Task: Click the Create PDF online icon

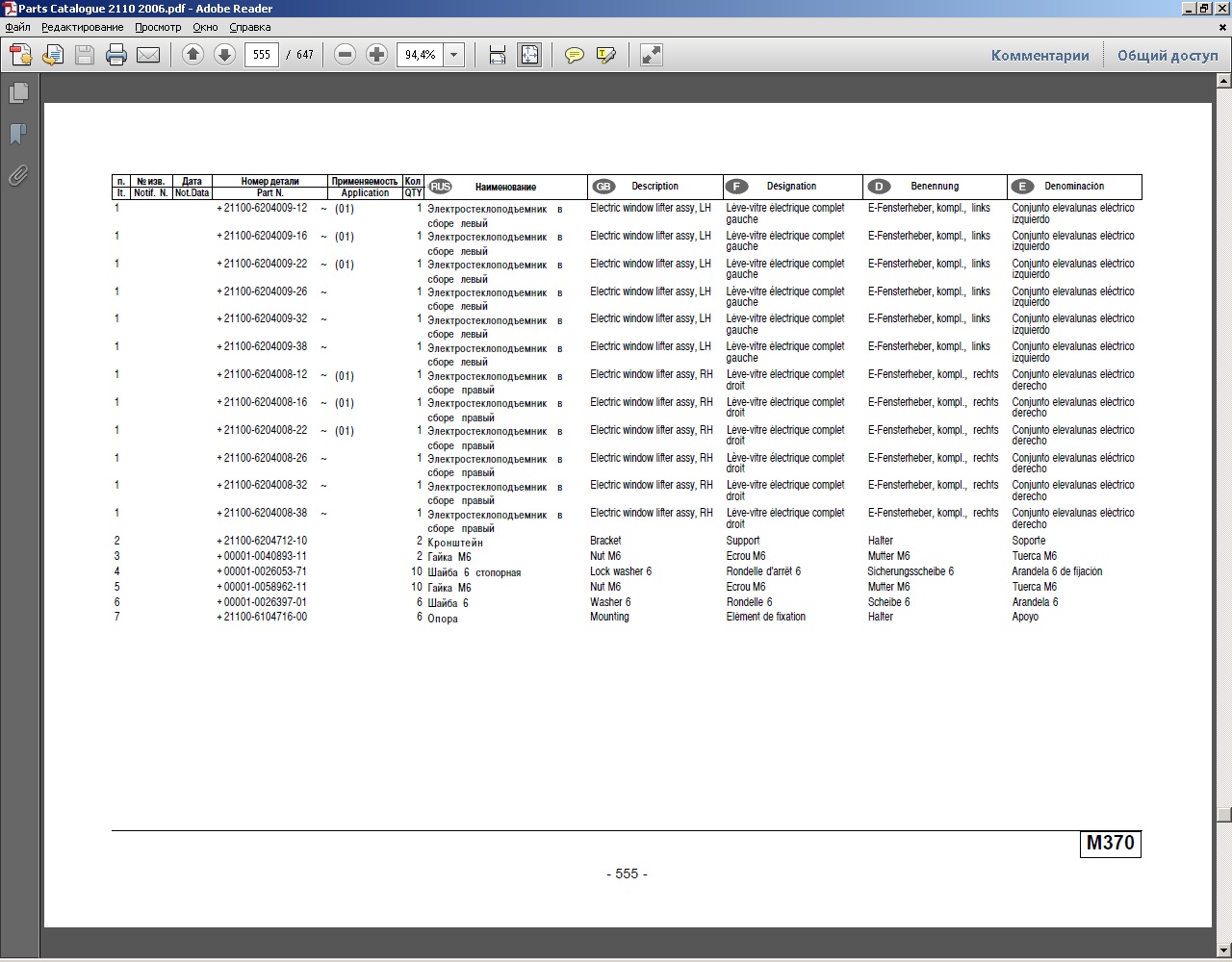Action: click(x=21, y=55)
